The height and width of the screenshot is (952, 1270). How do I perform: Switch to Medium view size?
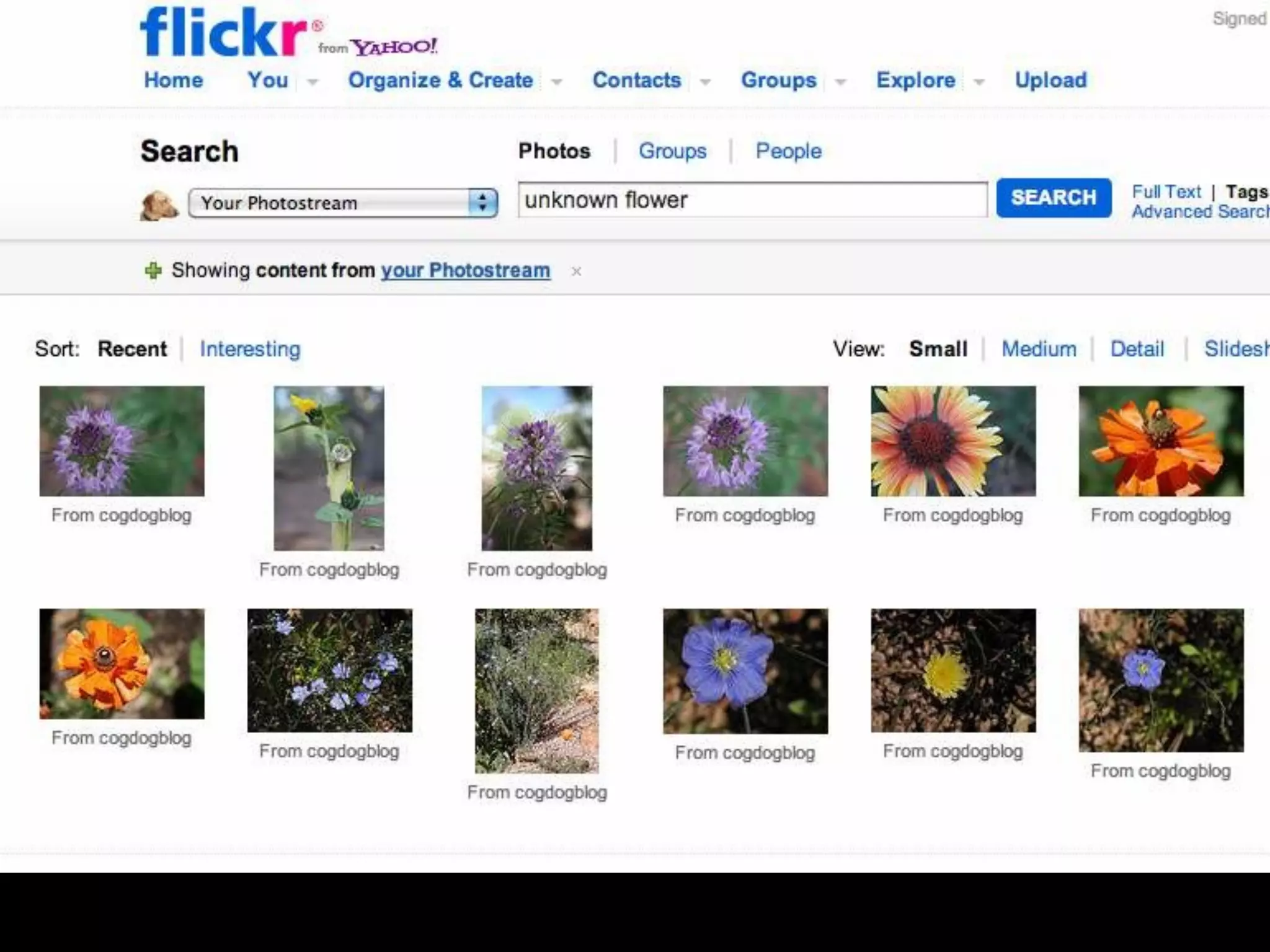1039,349
